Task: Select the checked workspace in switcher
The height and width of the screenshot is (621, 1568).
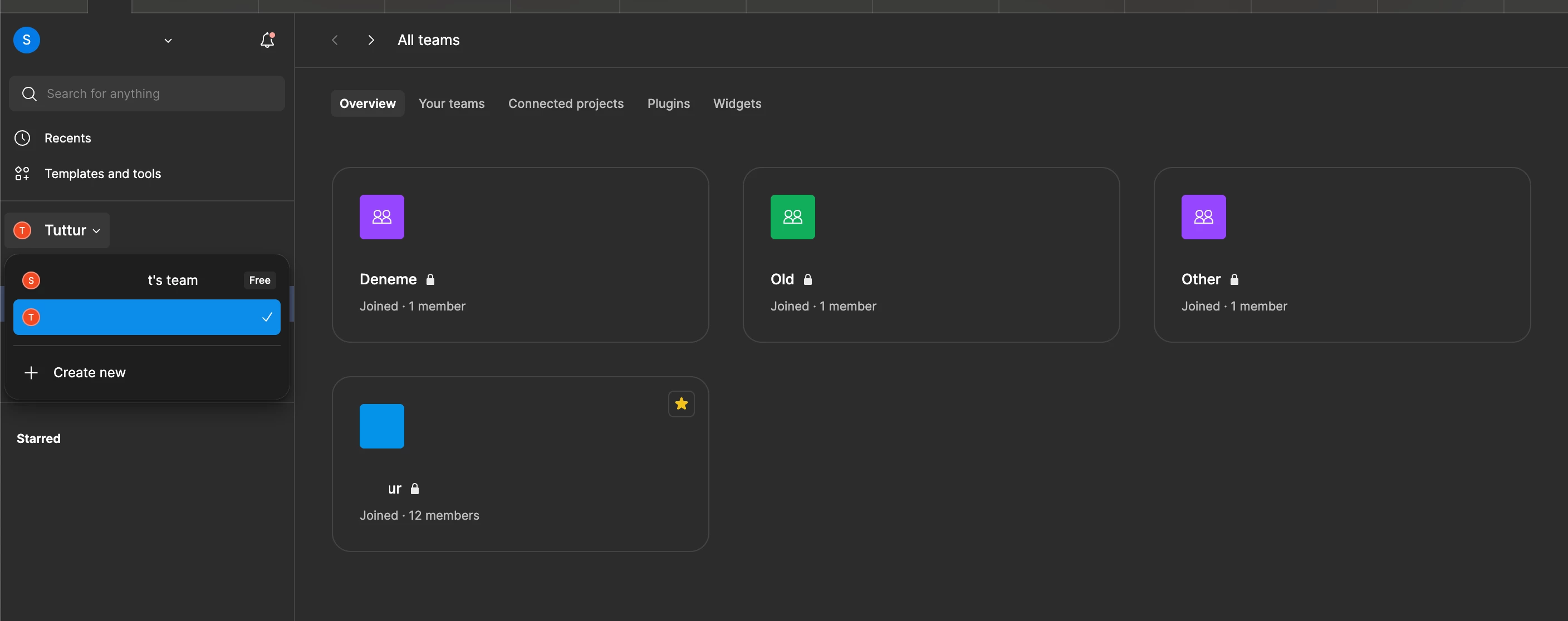Action: [x=146, y=317]
